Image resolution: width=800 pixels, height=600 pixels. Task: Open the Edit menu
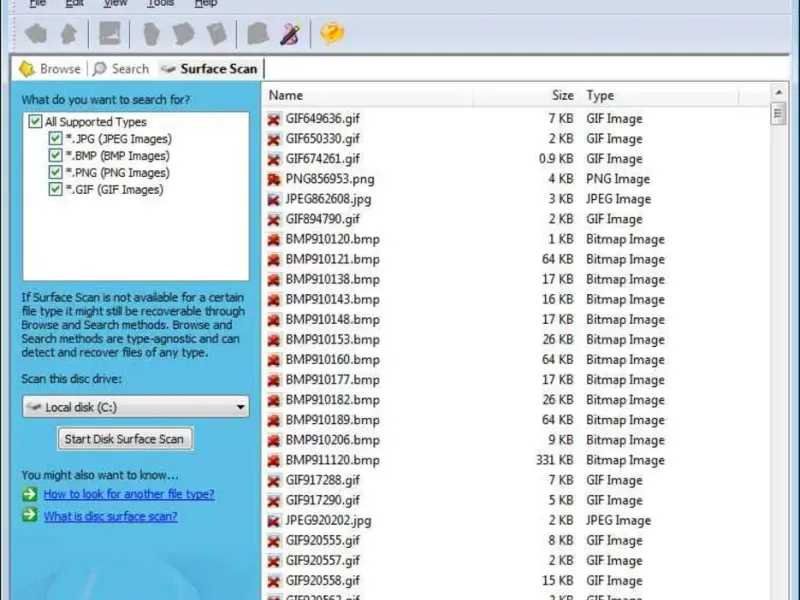[x=74, y=3]
